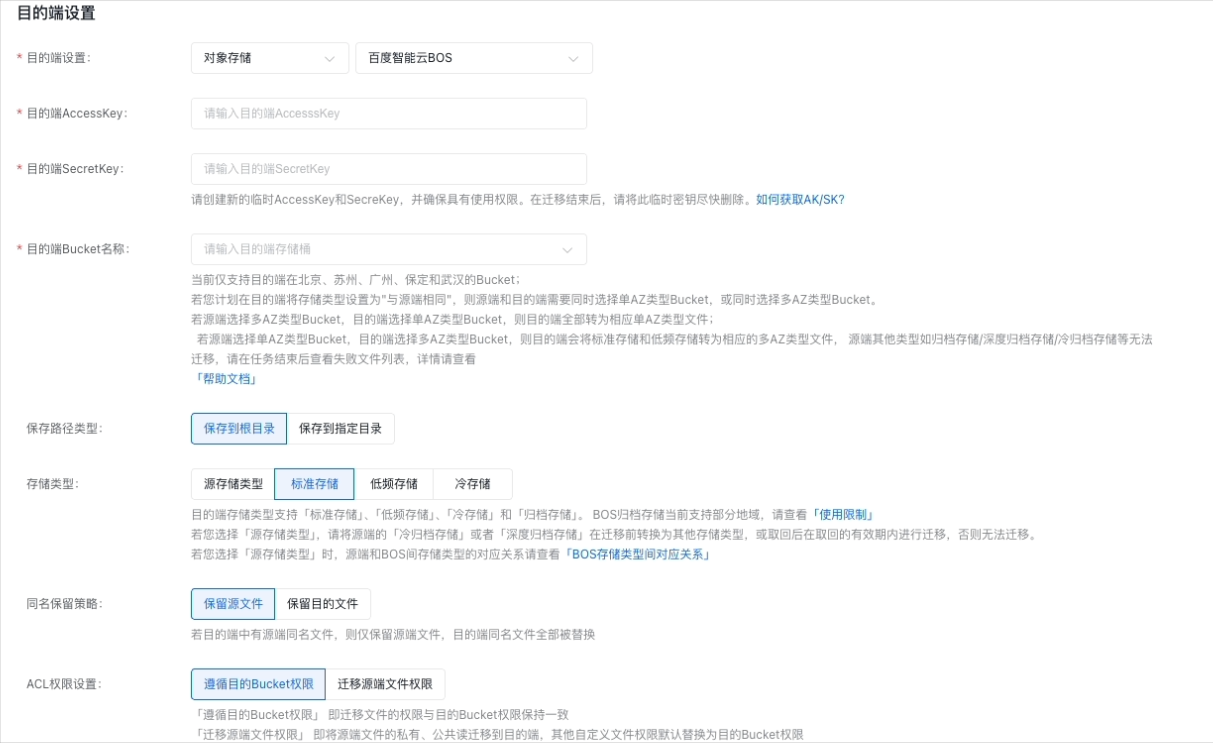Focus the 目的端SecretKey input field
1213x743 pixels.
[388, 169]
